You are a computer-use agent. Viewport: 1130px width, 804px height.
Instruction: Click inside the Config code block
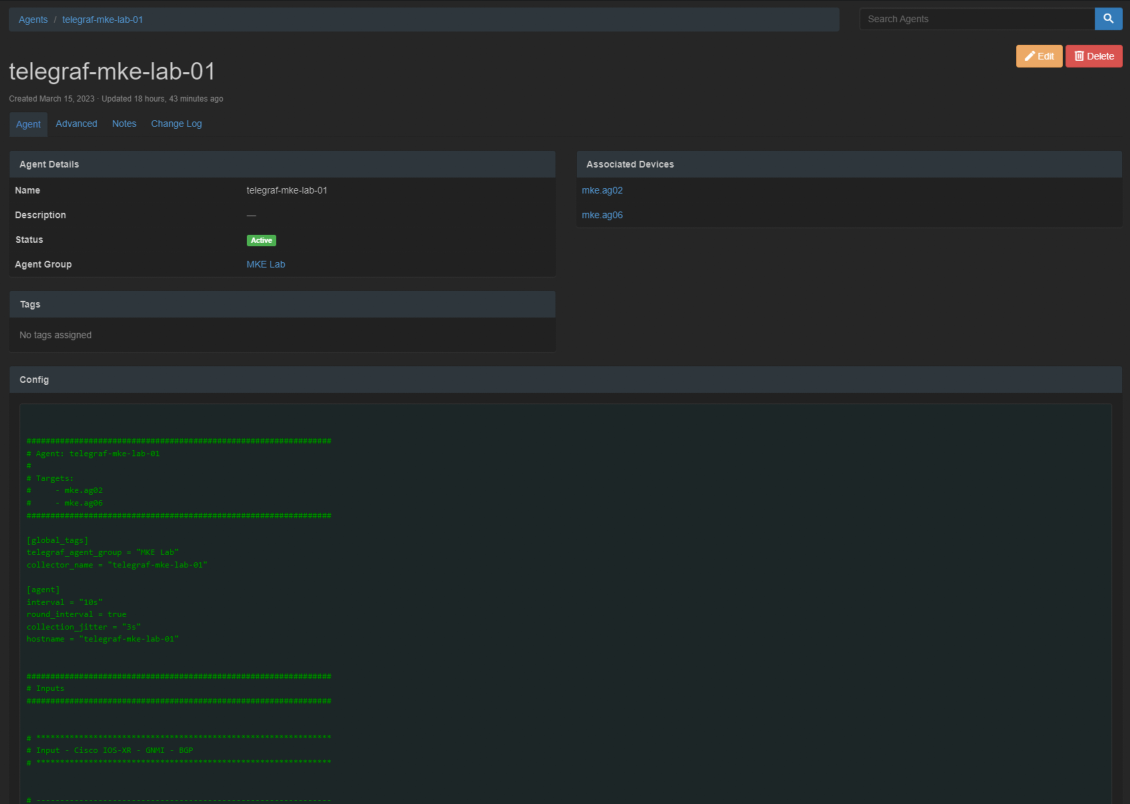click(x=565, y=600)
